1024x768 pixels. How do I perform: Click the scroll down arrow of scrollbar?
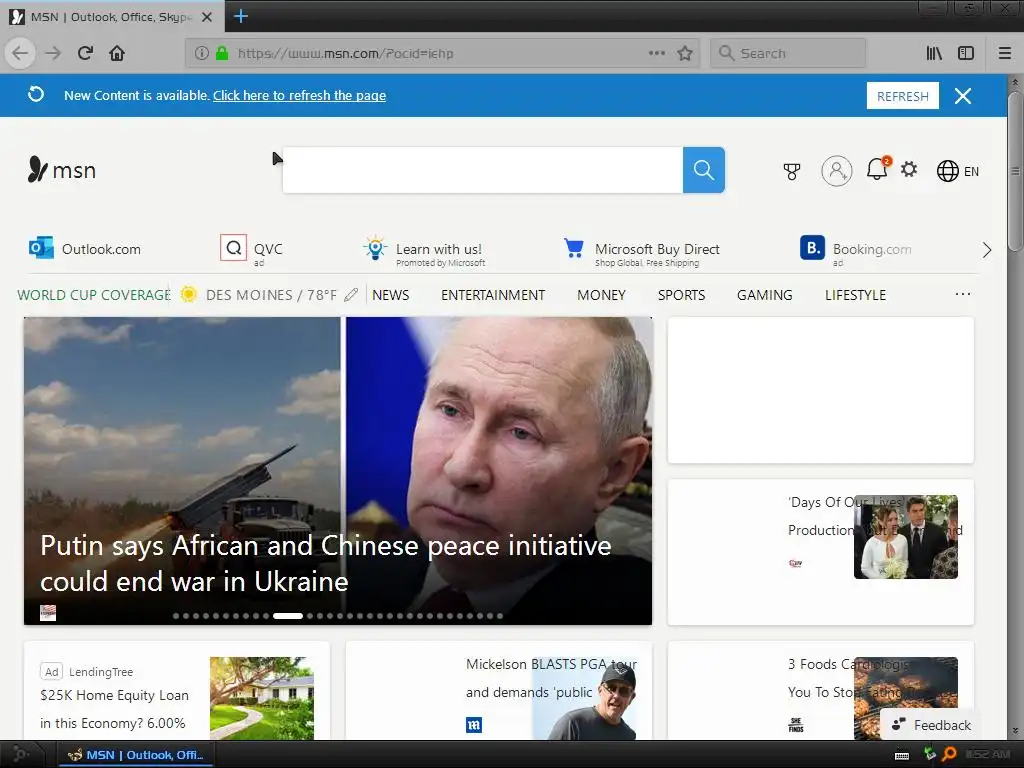(x=1015, y=731)
